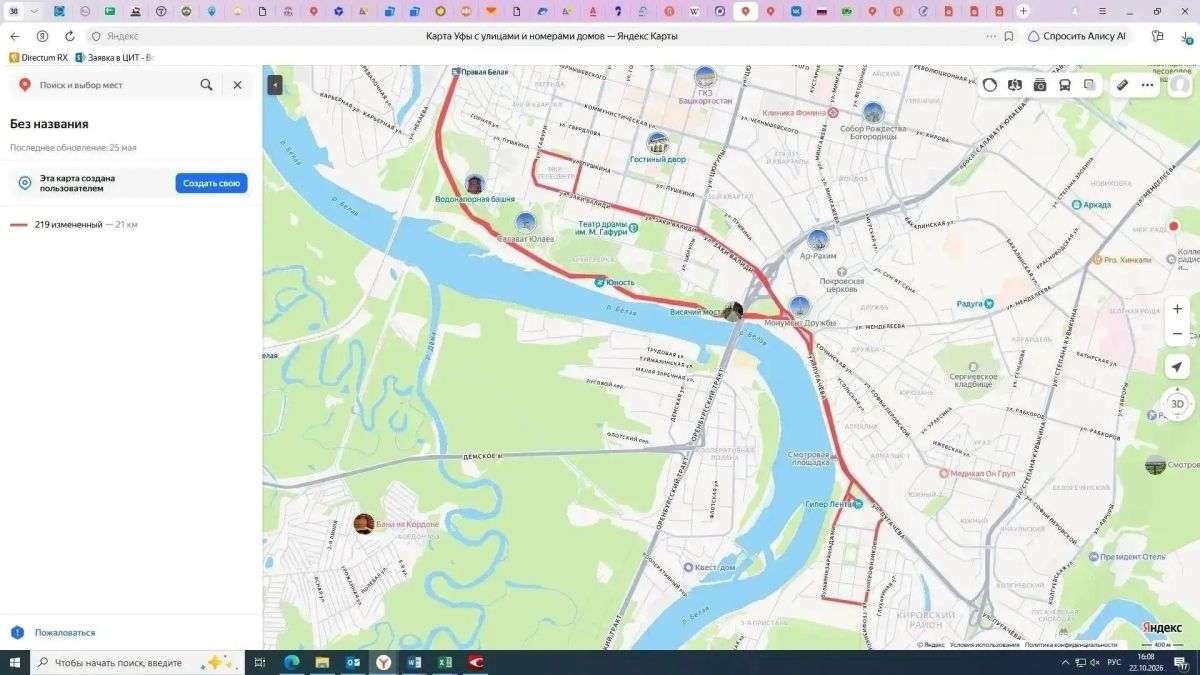The image size is (1200, 675).
Task: Open the map layers selector
Action: pyautogui.click(x=1090, y=85)
